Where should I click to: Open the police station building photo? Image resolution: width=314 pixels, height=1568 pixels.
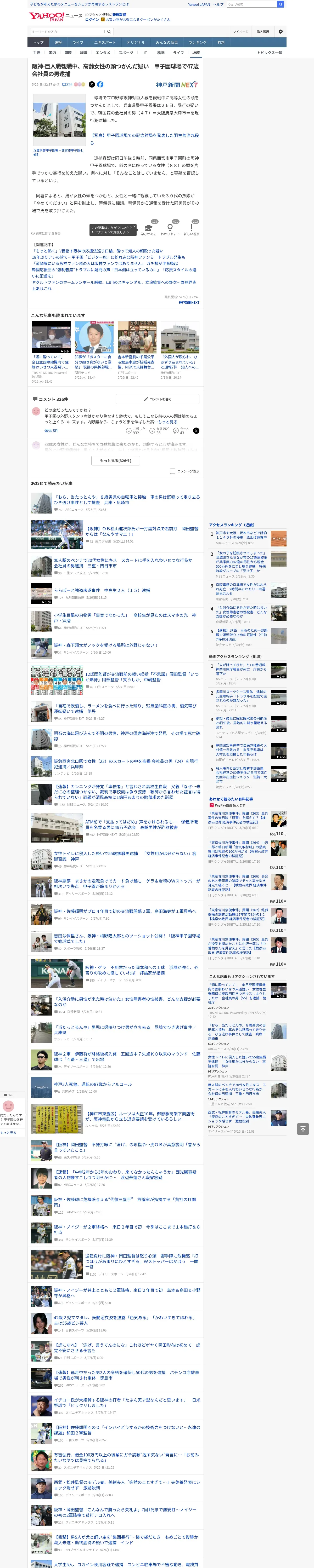click(59, 120)
